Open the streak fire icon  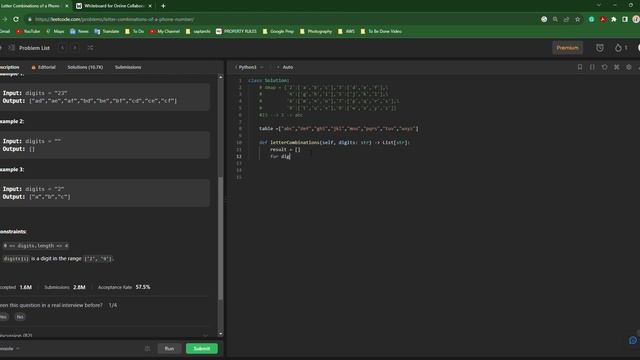pyautogui.click(x=618, y=48)
